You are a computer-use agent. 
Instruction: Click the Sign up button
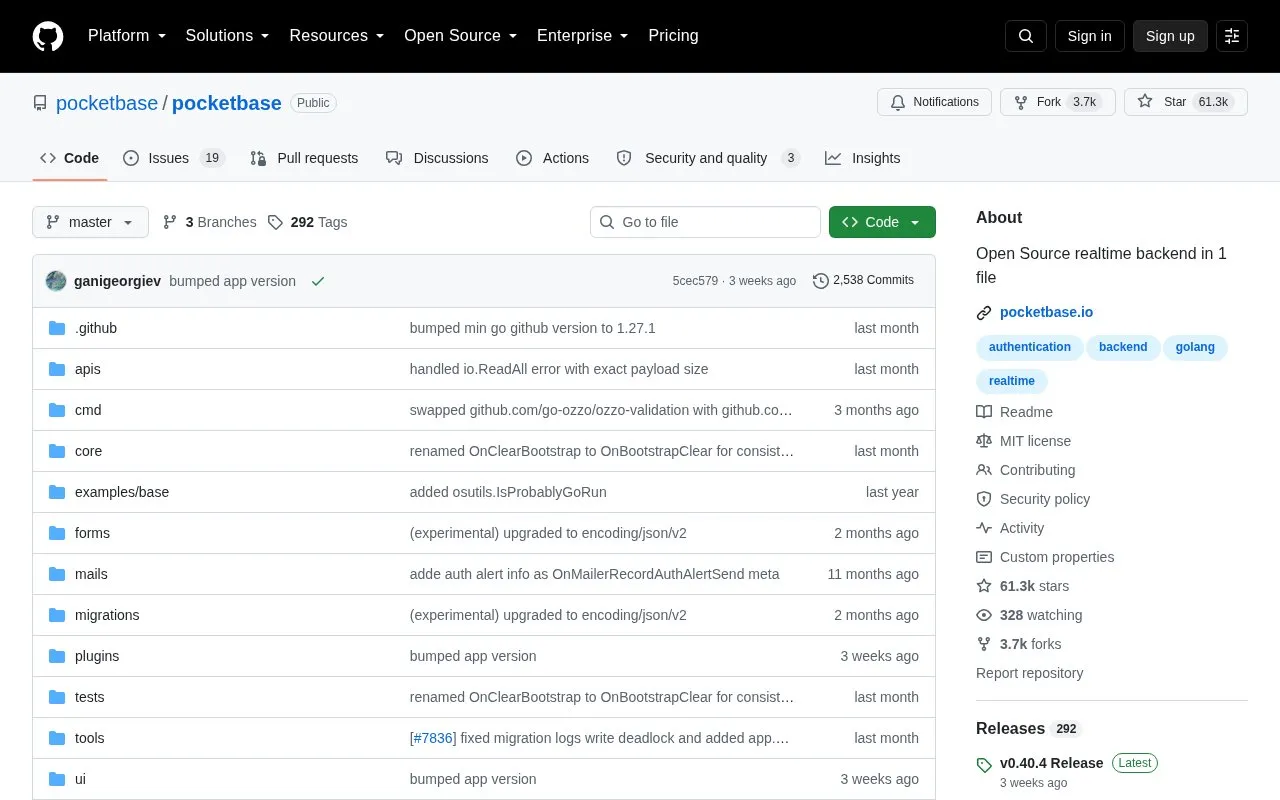[x=1170, y=36]
